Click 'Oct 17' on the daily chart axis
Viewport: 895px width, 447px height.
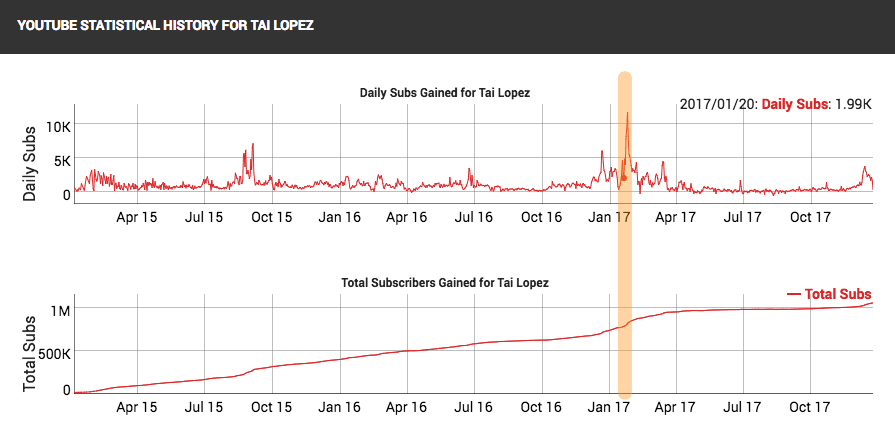[810, 218]
